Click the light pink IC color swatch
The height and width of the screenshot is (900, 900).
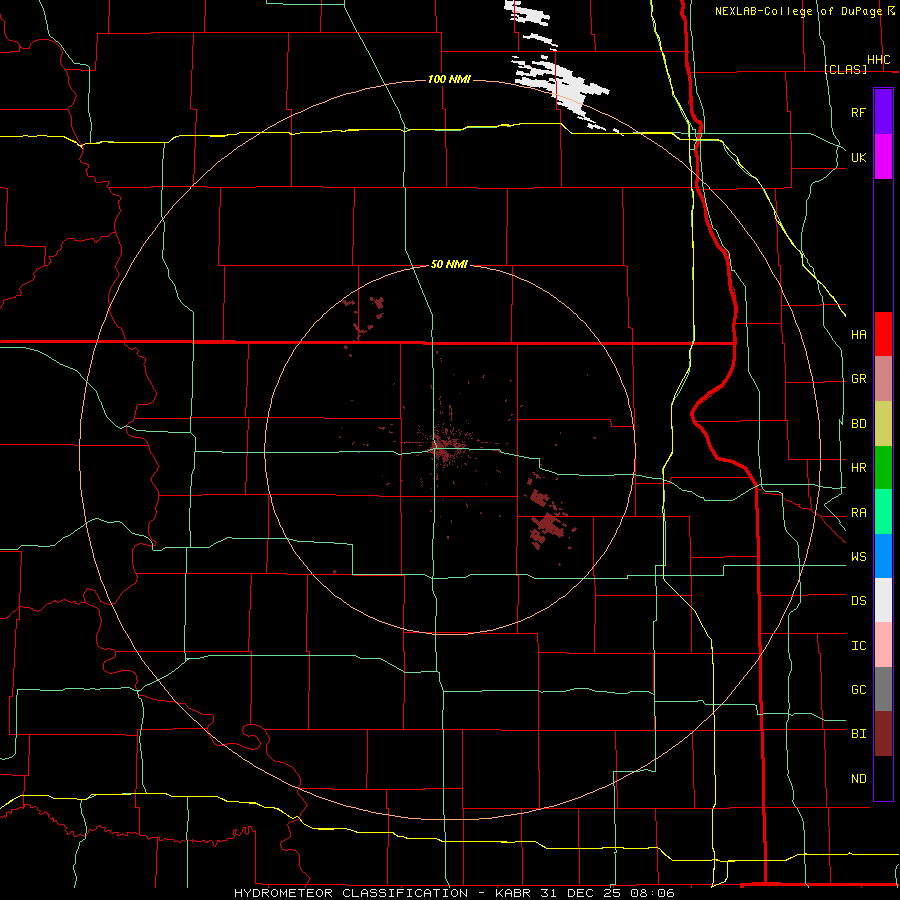[x=883, y=645]
